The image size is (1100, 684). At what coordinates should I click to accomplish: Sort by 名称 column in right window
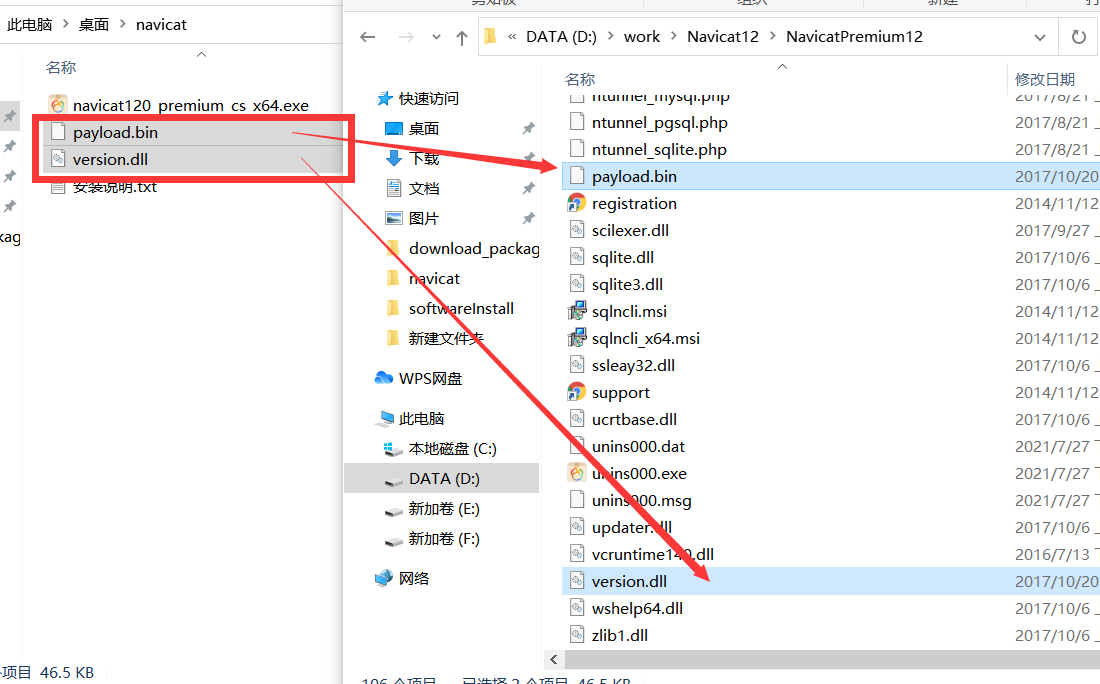pyautogui.click(x=580, y=79)
